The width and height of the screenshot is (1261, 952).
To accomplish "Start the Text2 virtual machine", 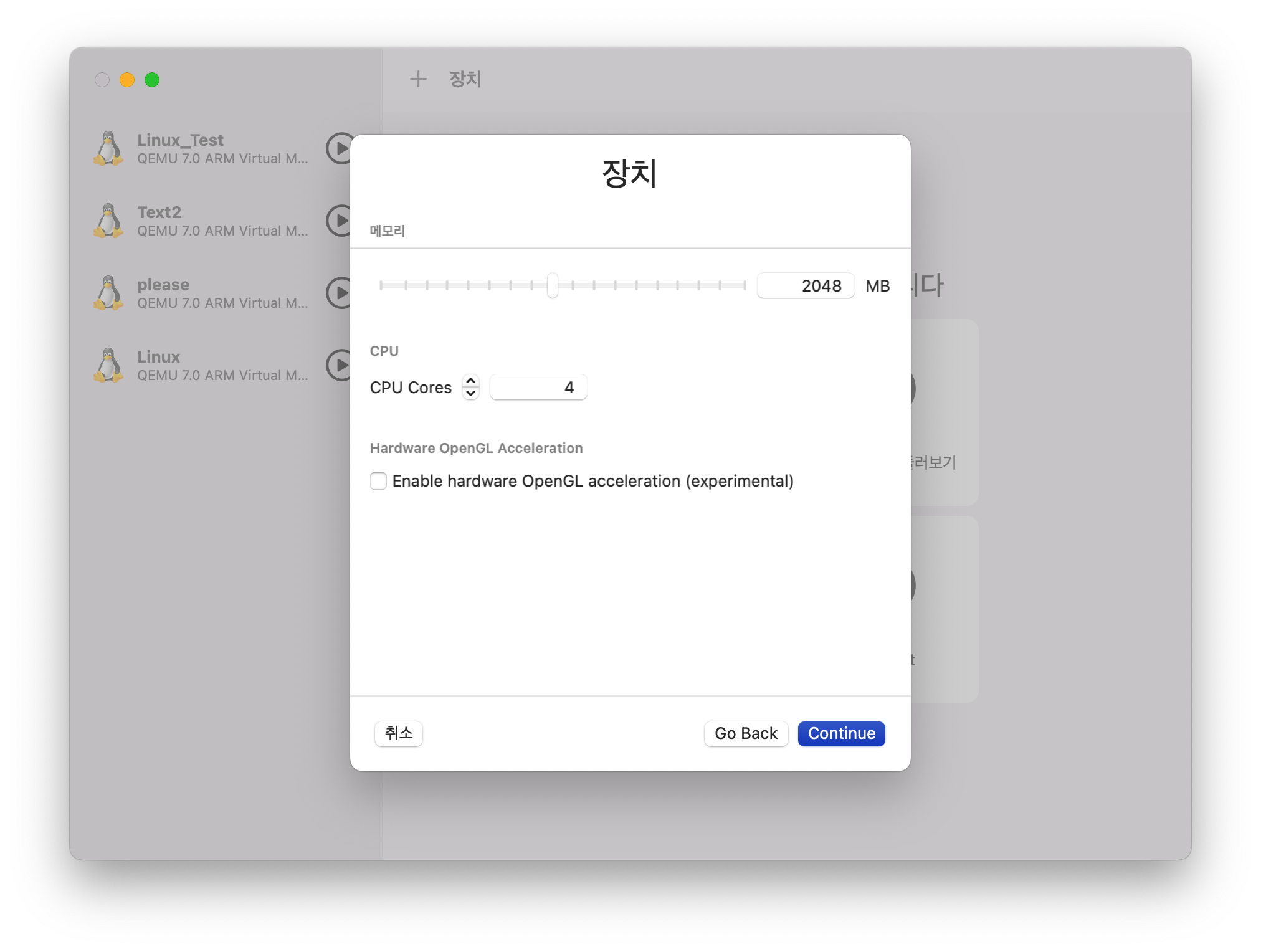I will pos(340,221).
